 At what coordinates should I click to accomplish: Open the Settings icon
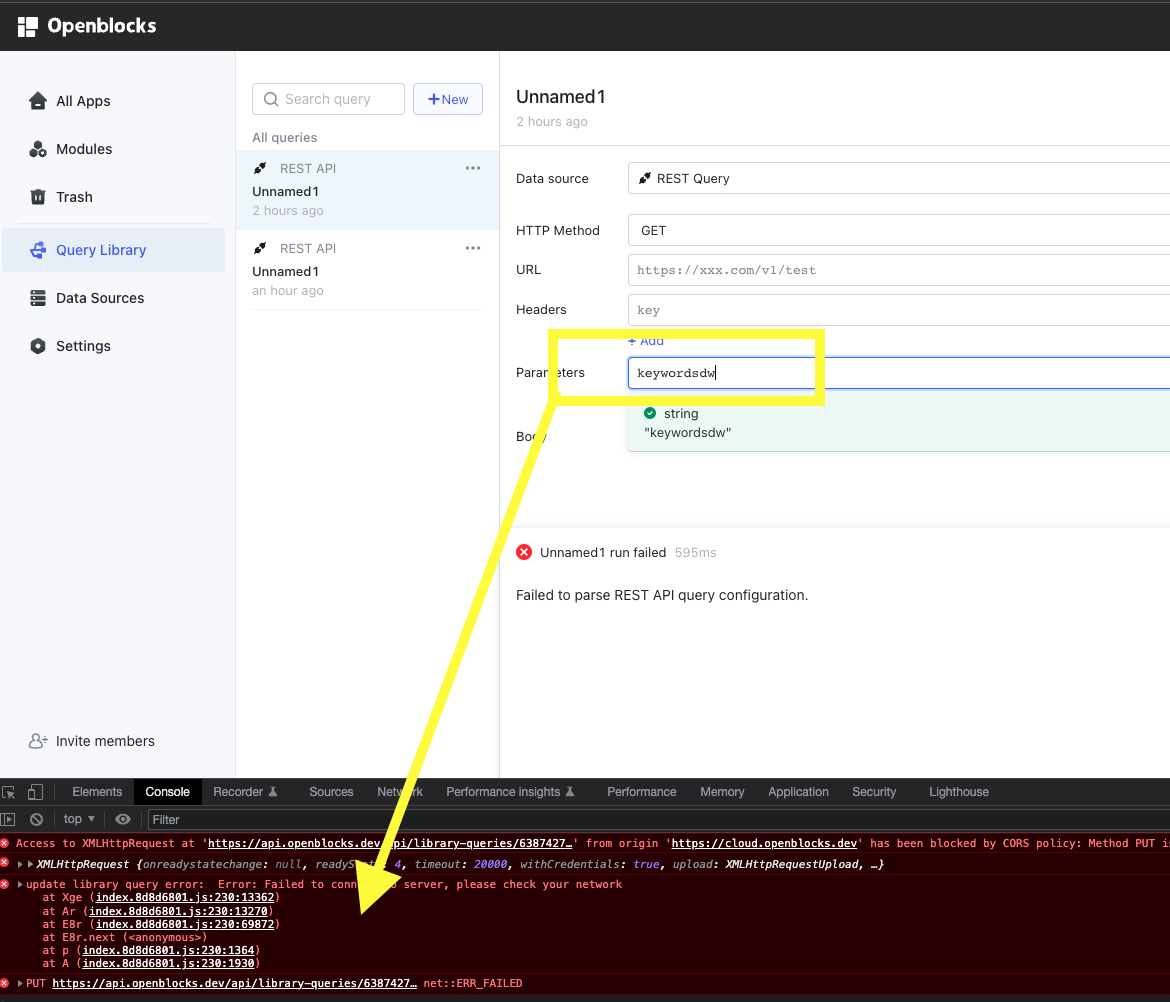pos(38,345)
